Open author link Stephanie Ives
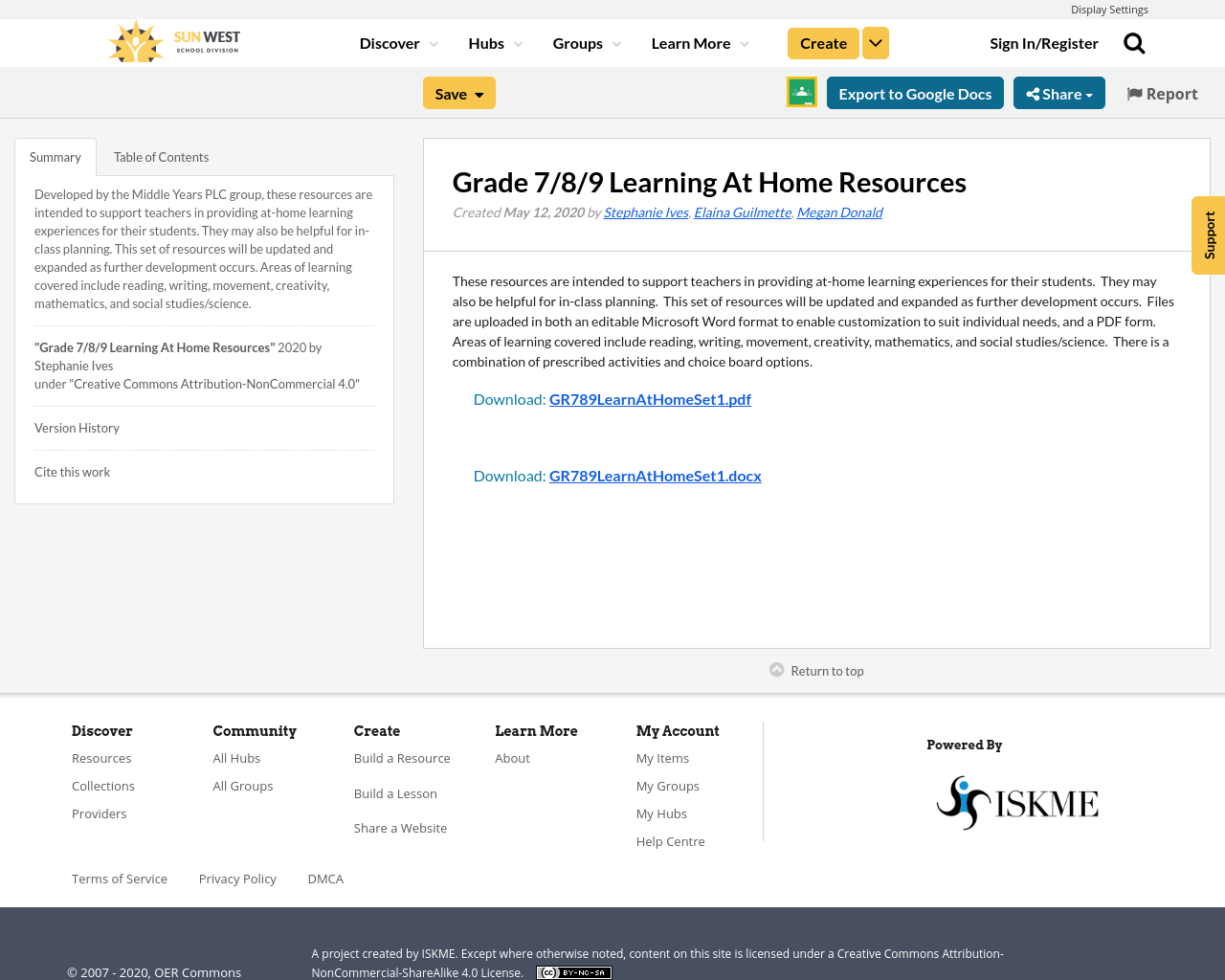Screen dimensions: 1225x980 coord(645,211)
